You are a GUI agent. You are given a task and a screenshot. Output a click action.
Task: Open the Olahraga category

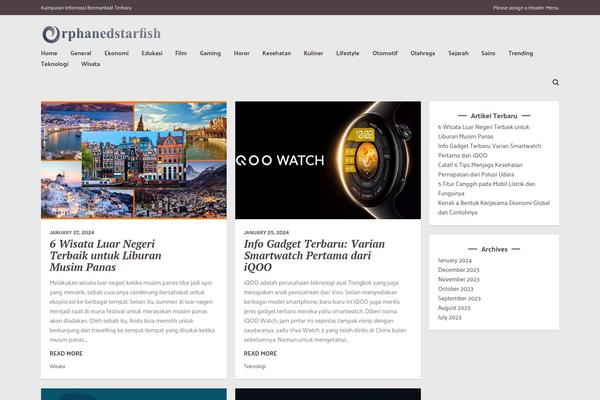423,53
